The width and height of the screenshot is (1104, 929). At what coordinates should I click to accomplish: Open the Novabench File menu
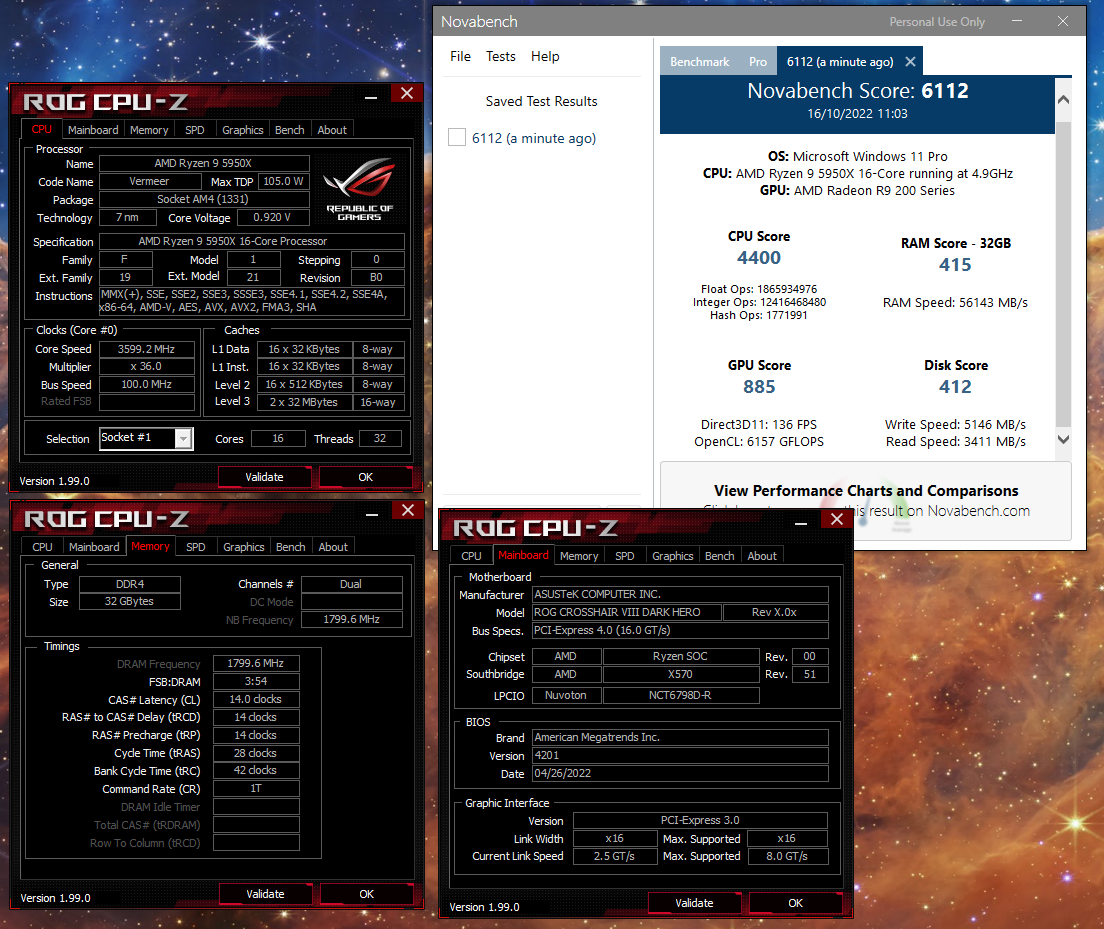(460, 56)
